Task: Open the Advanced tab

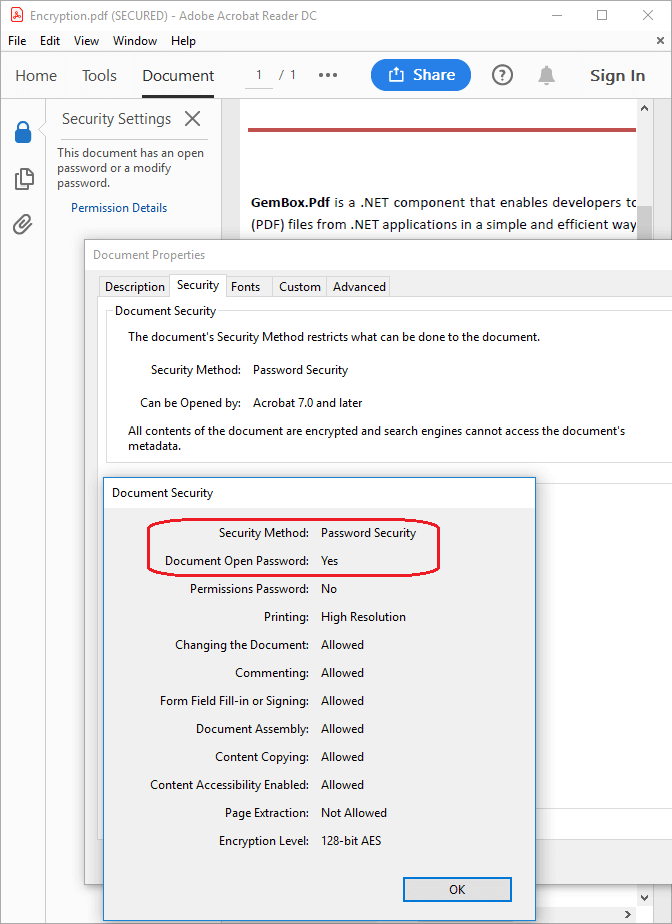Action: [359, 287]
